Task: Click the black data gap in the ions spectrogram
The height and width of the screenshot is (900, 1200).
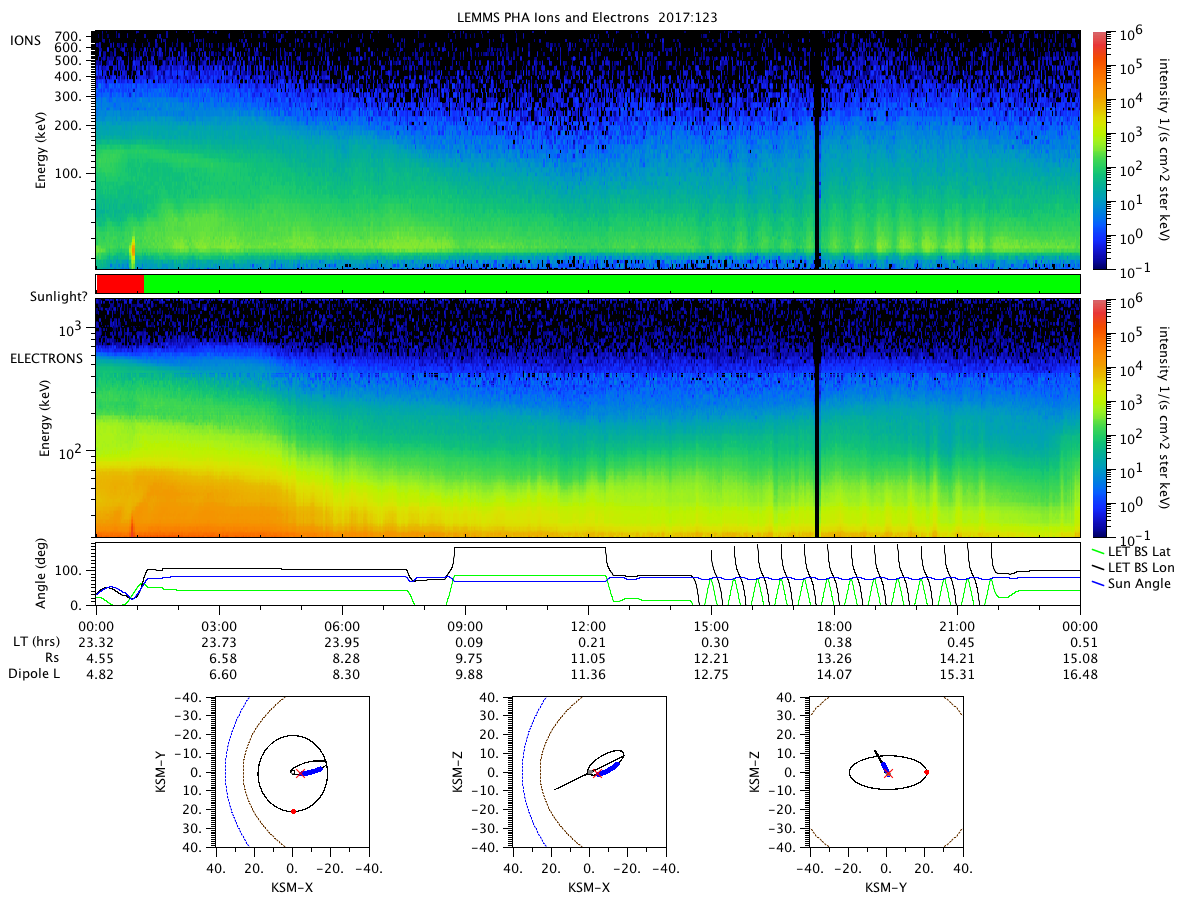Action: (817, 150)
